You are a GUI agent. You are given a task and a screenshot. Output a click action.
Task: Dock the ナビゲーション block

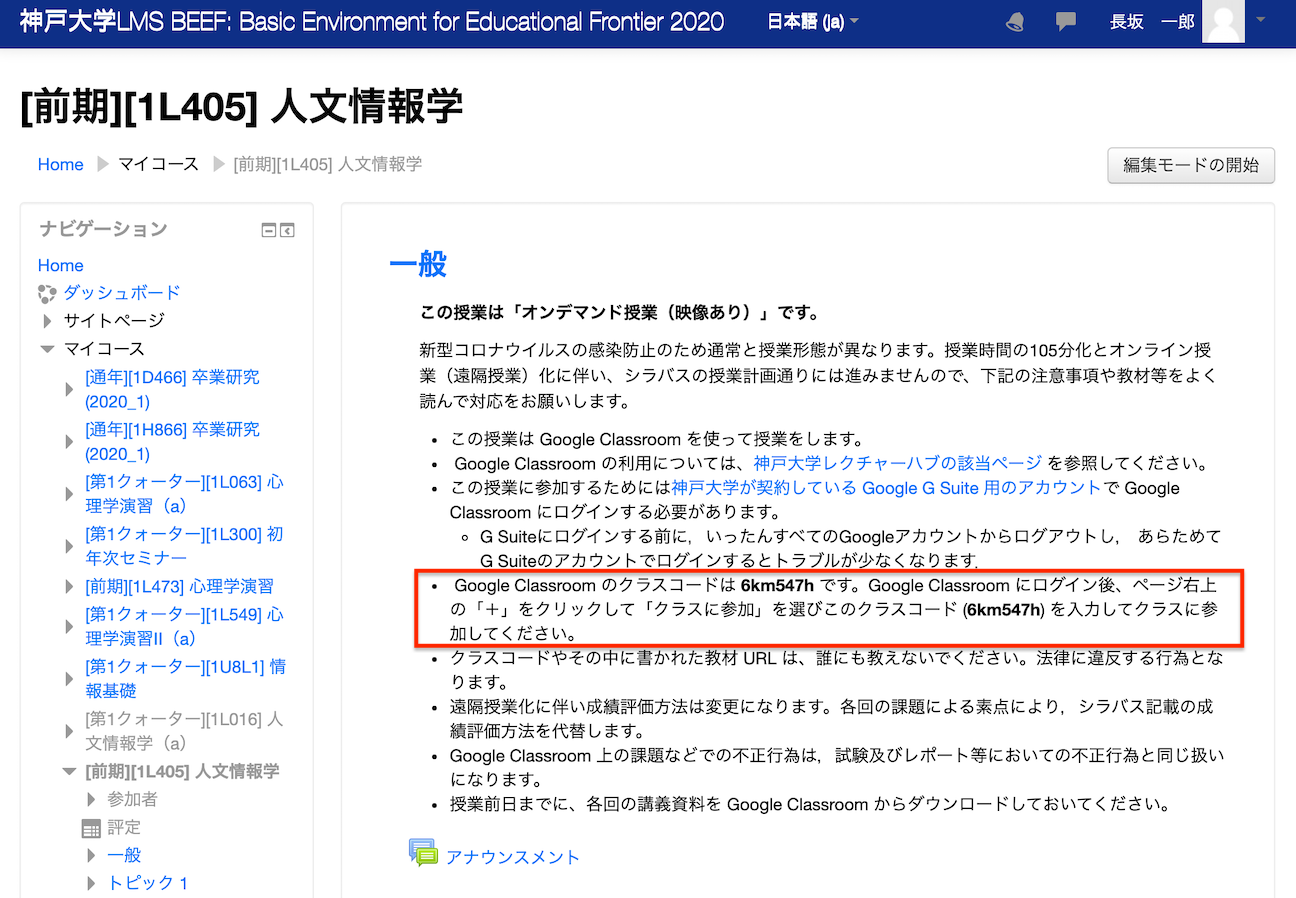click(287, 231)
